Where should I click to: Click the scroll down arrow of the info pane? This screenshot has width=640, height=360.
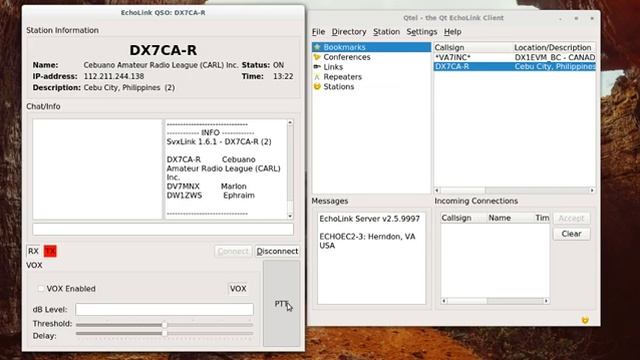tap(290, 216)
